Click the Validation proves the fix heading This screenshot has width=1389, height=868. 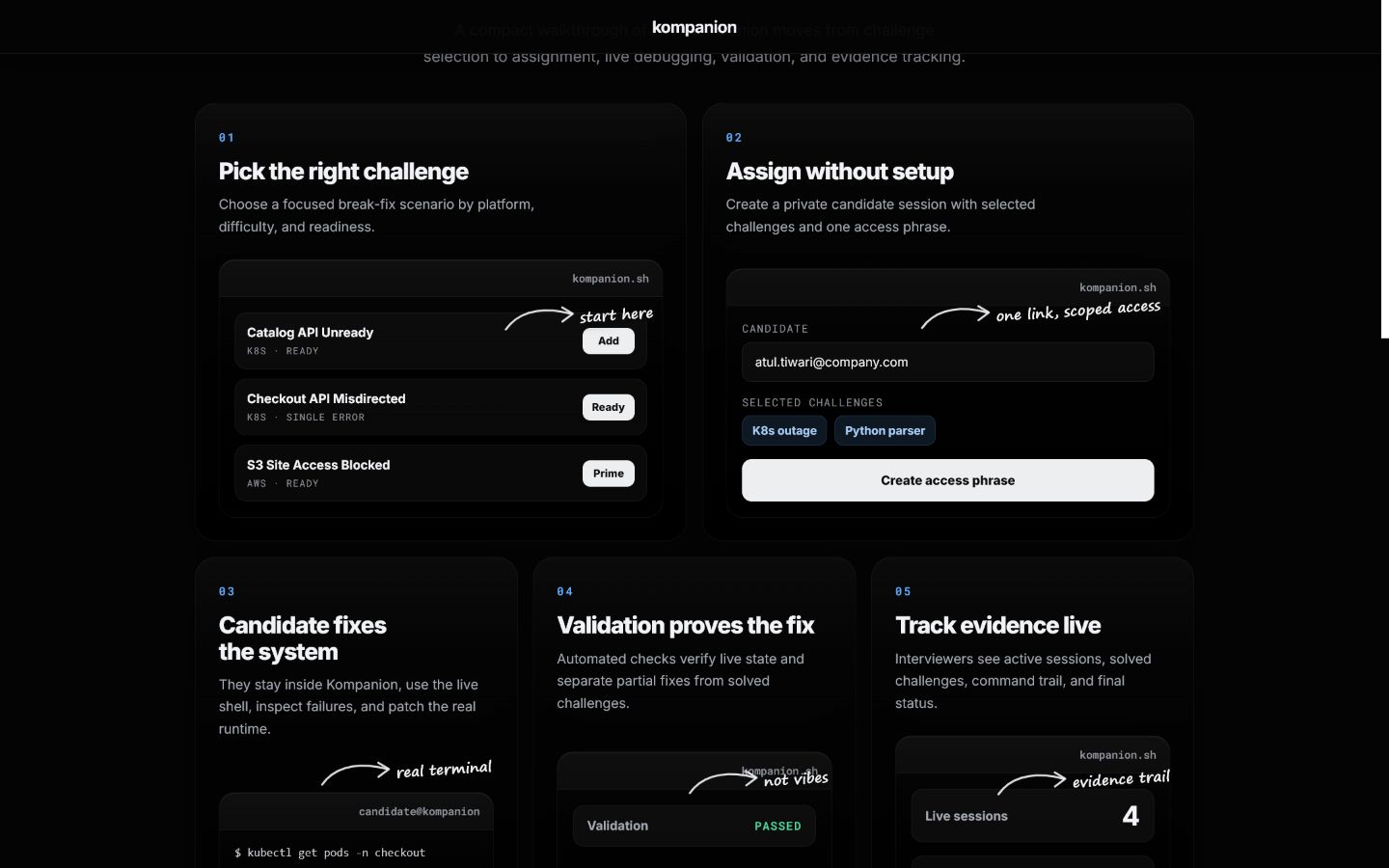tap(685, 625)
